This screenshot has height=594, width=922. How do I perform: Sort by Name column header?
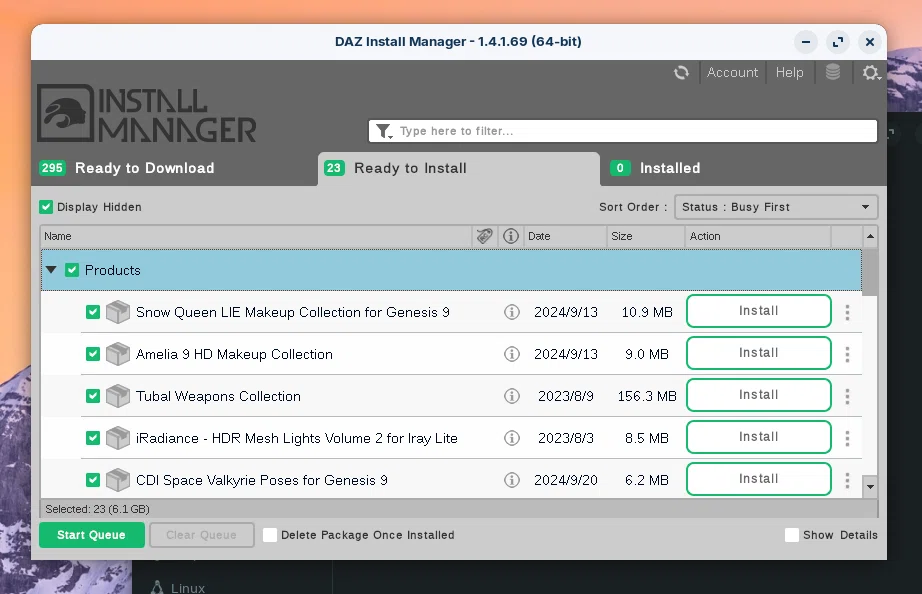tap(256, 236)
